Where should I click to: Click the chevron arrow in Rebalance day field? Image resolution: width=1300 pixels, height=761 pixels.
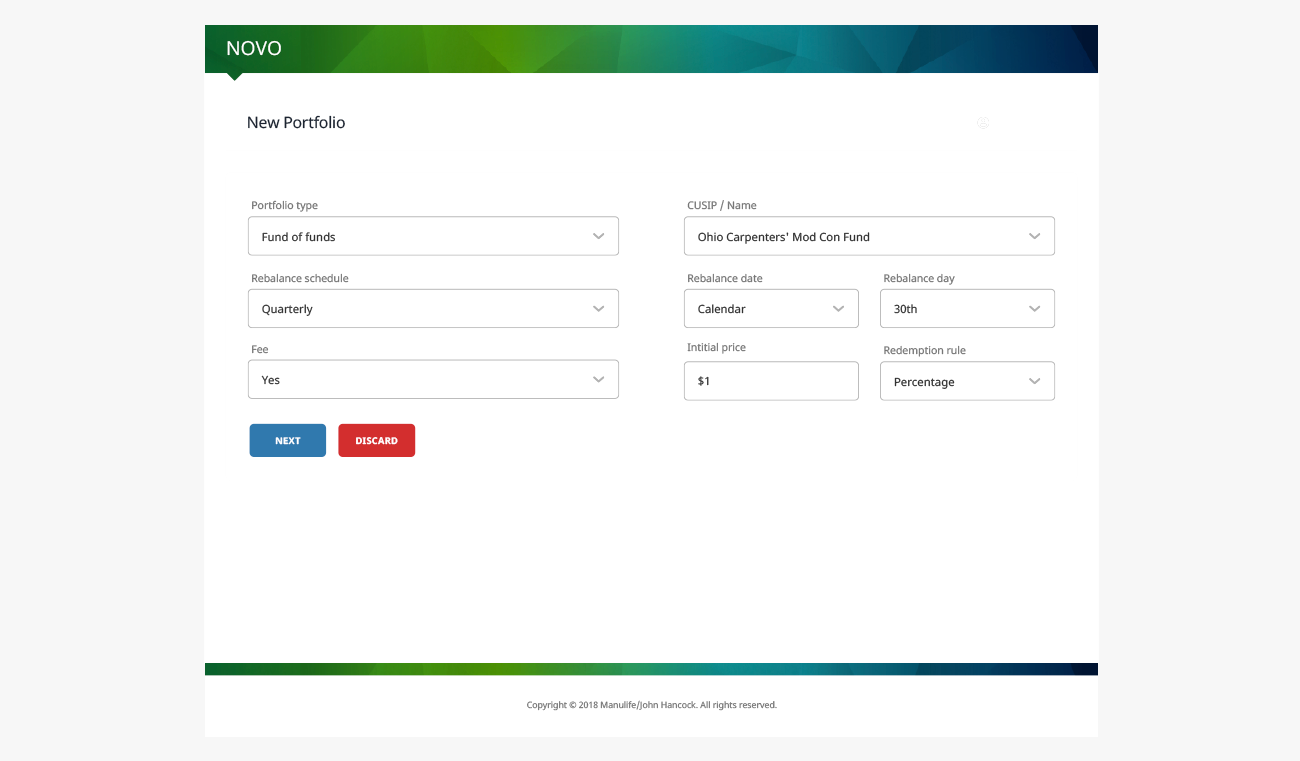(x=1034, y=309)
